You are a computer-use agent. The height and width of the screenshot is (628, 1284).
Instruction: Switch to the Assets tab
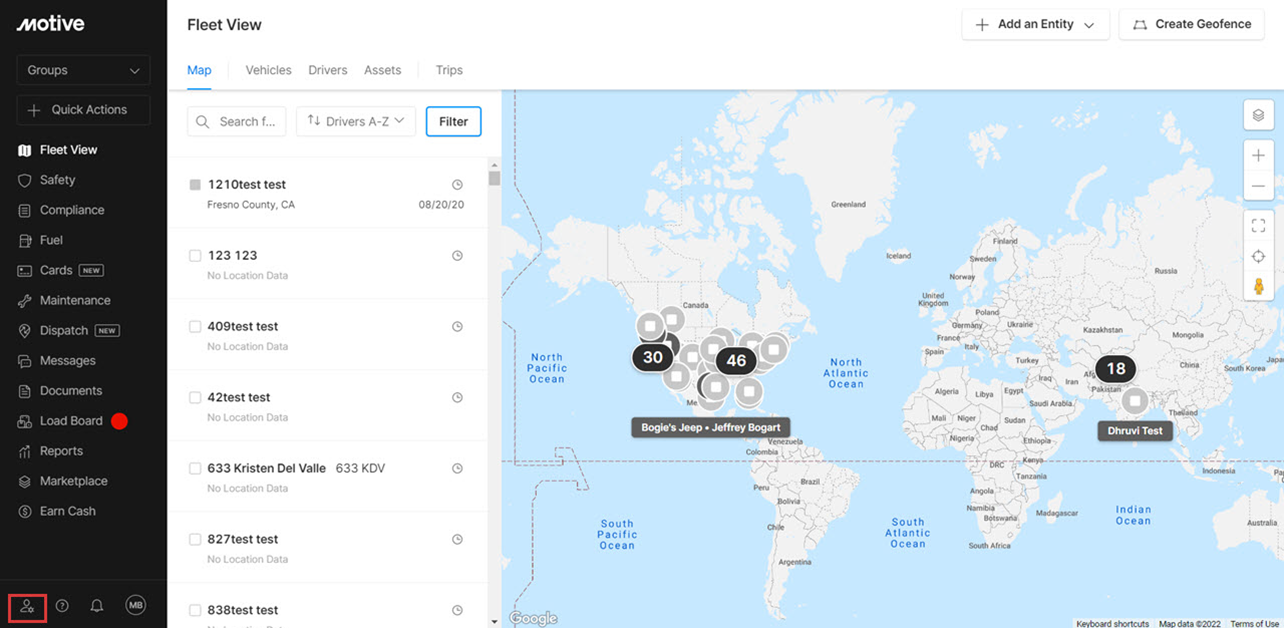coord(382,70)
